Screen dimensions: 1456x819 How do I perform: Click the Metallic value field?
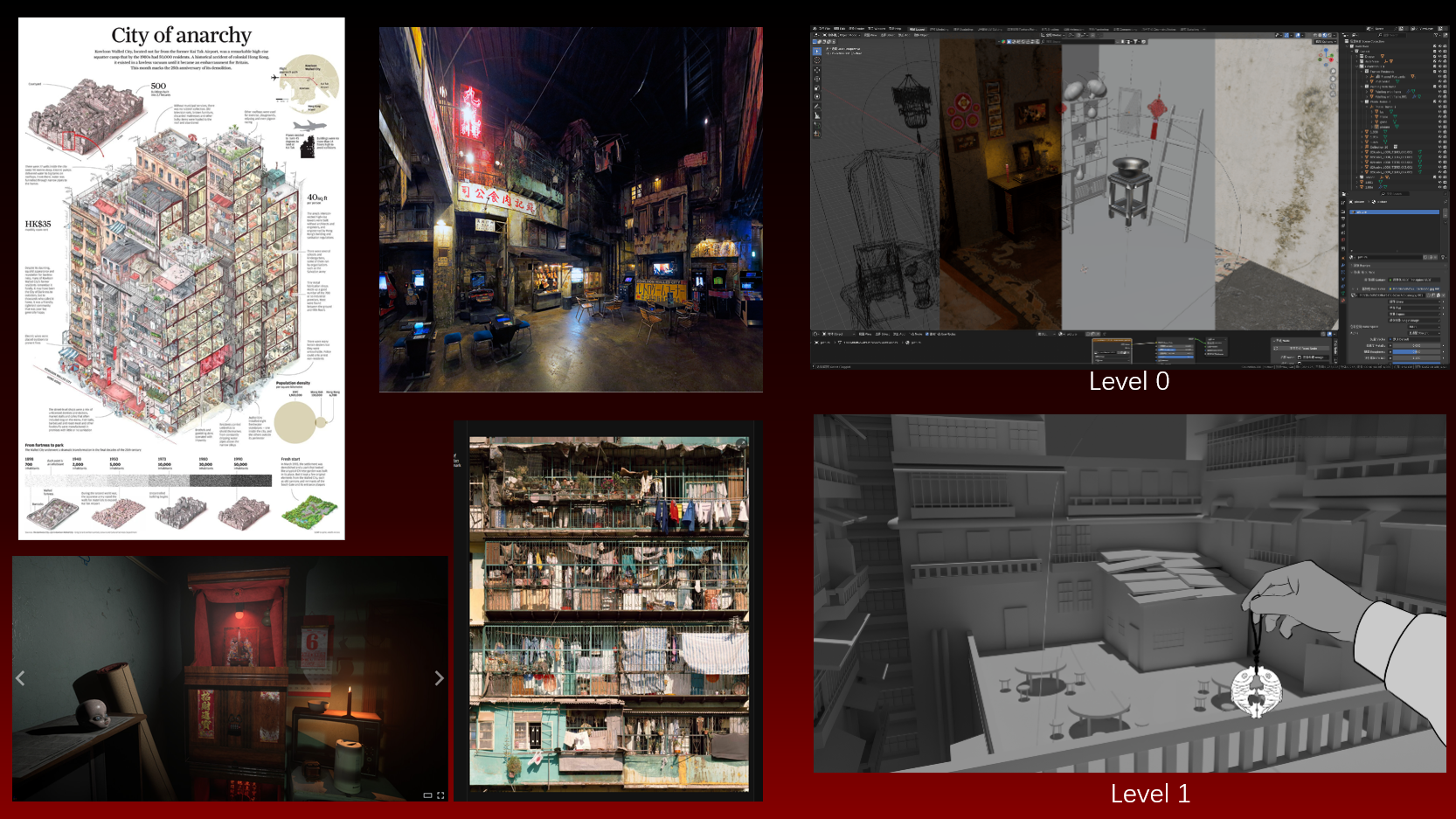click(x=1416, y=345)
